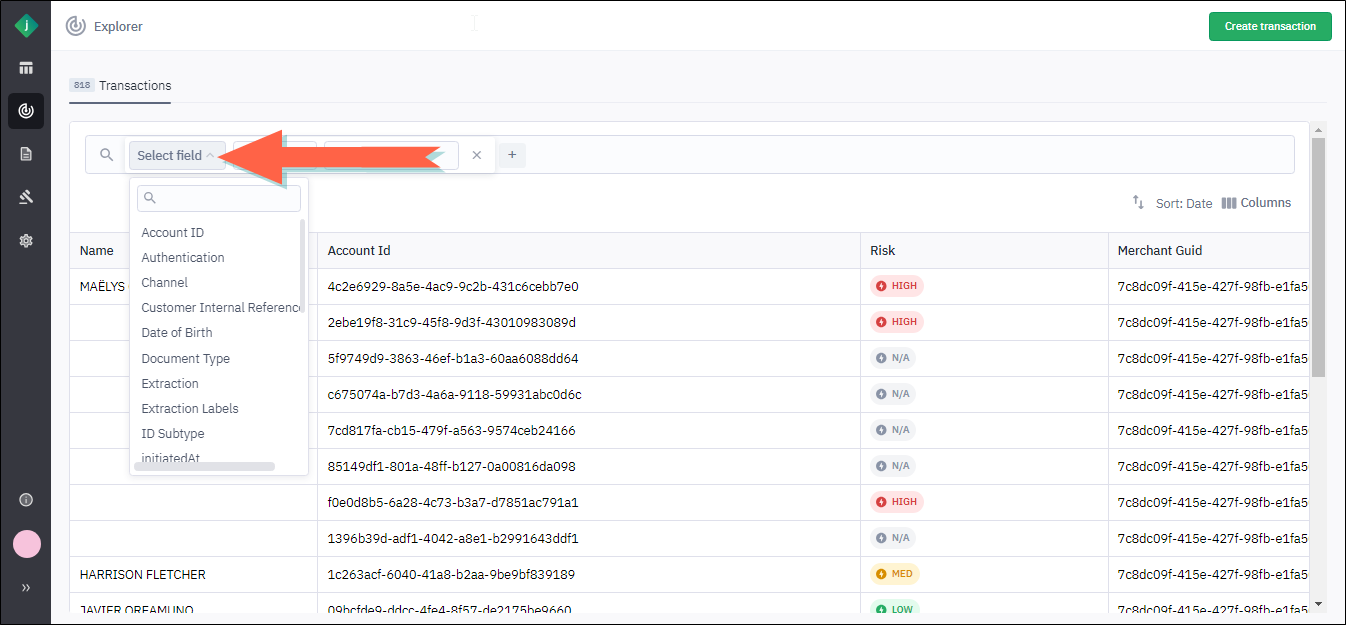Click the search box inside field dropdown

pos(219,198)
